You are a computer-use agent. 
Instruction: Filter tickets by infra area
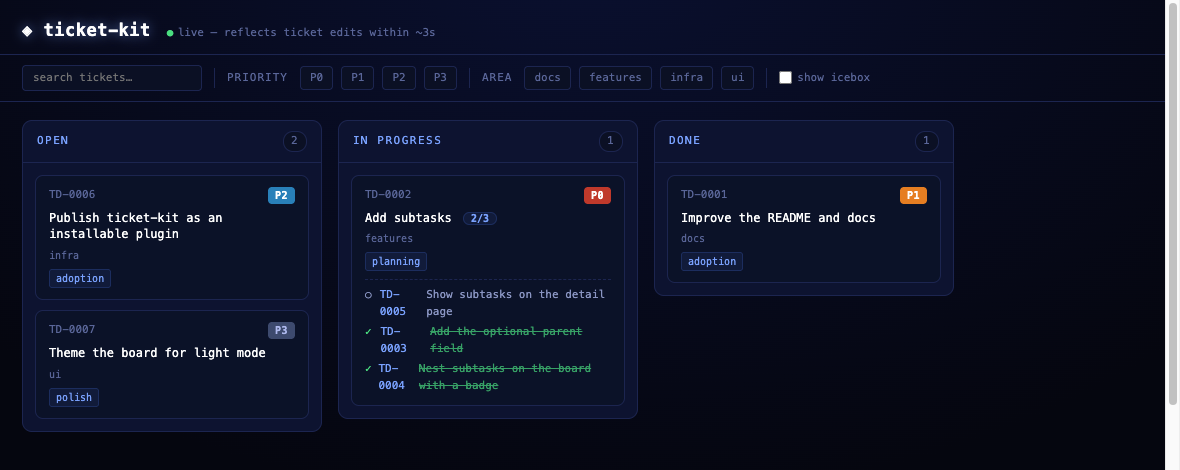click(x=686, y=77)
